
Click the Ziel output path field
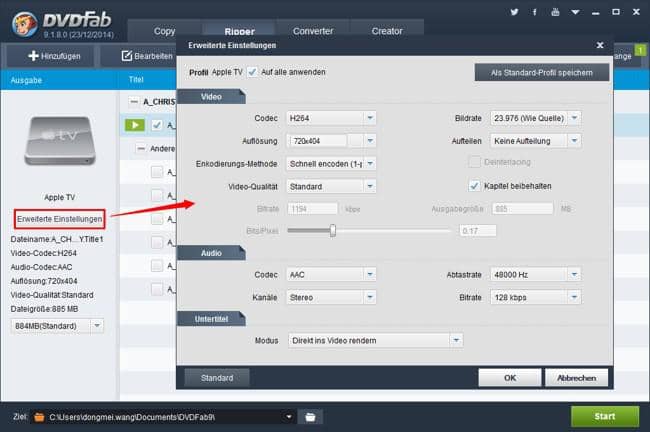(x=164, y=417)
